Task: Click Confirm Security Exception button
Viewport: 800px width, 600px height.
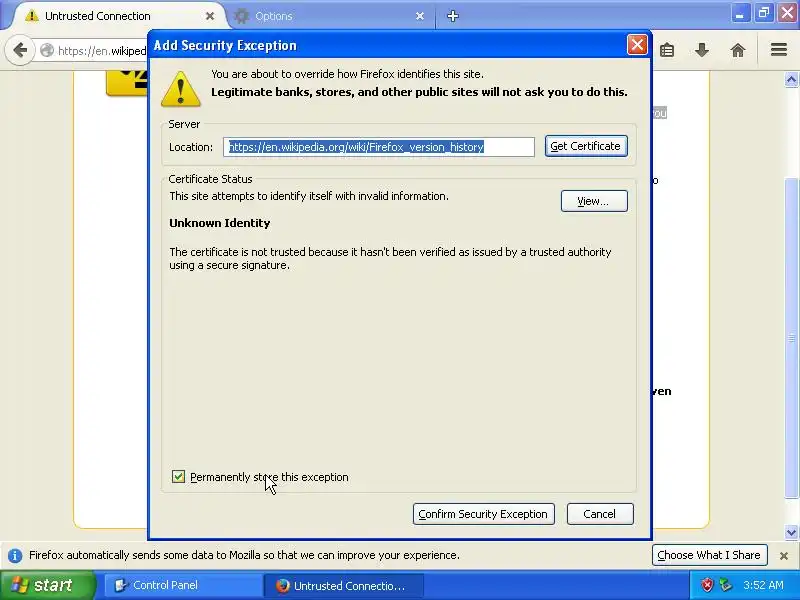Action: pos(483,514)
